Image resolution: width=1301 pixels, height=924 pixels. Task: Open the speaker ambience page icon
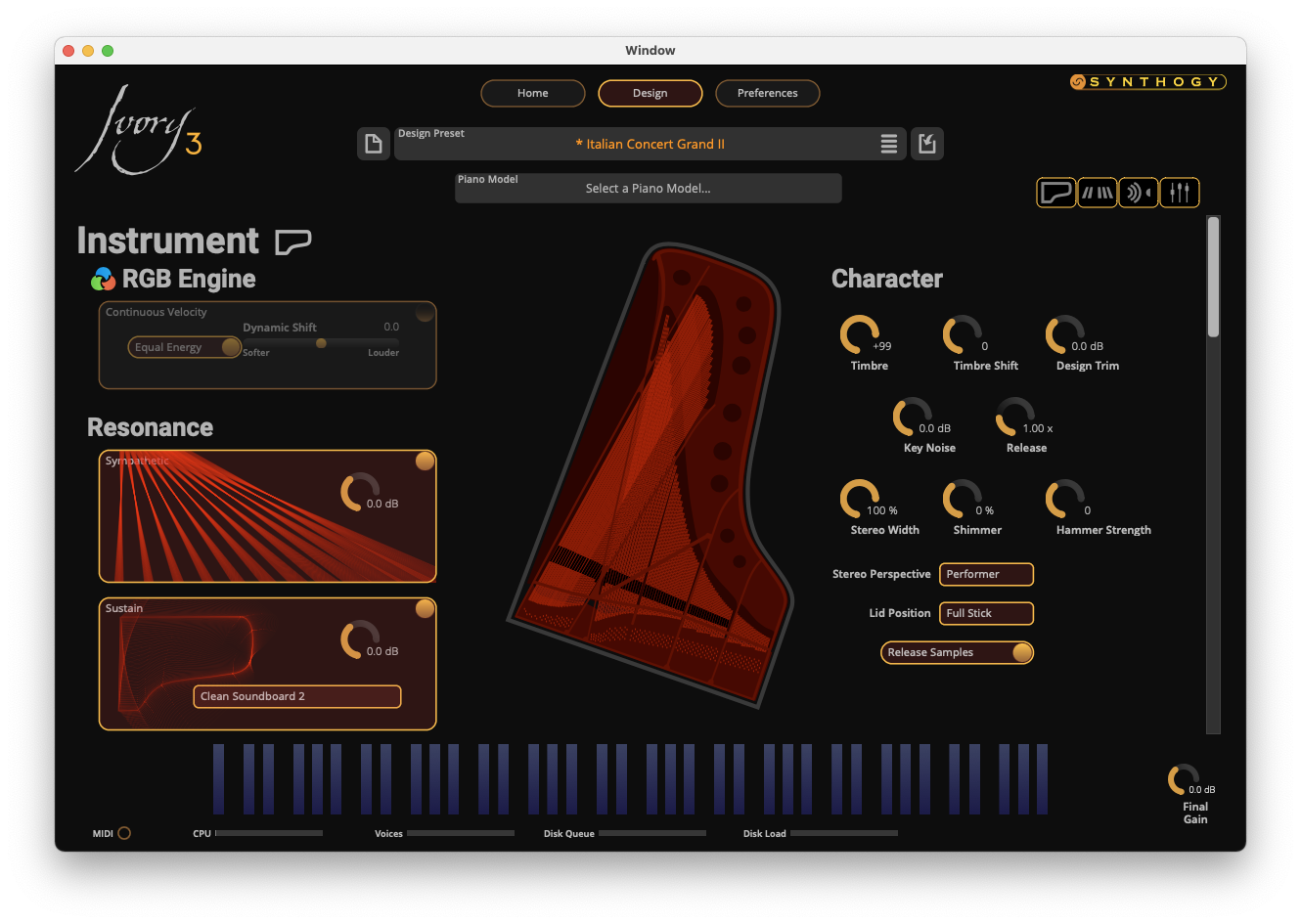[x=1139, y=193]
